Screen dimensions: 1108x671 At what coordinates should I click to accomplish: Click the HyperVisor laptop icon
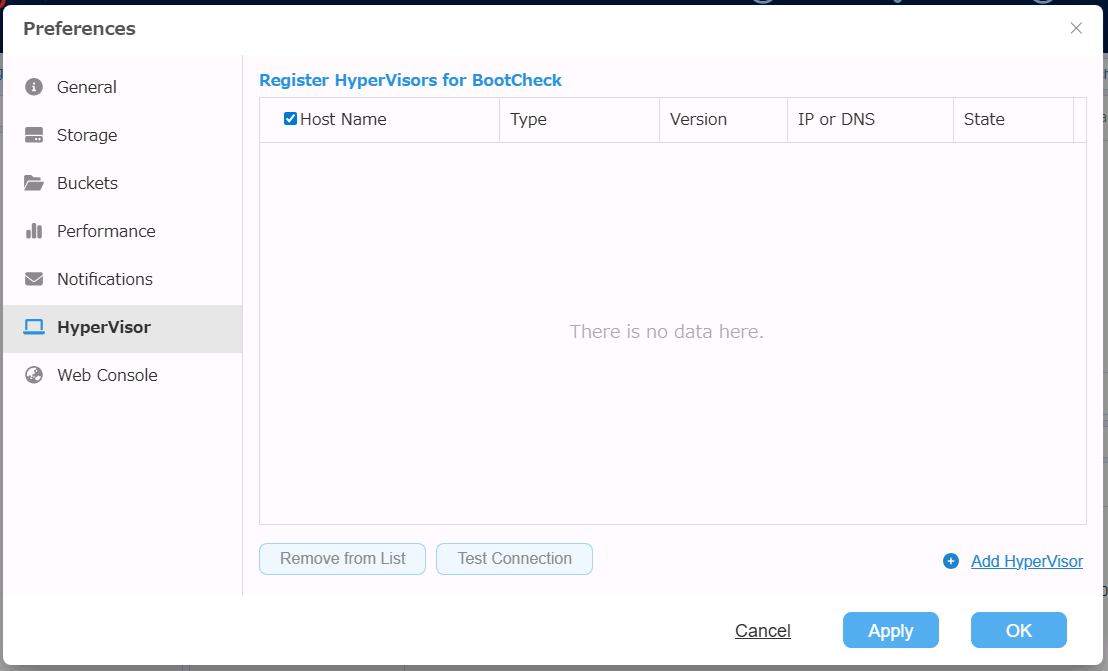(34, 327)
